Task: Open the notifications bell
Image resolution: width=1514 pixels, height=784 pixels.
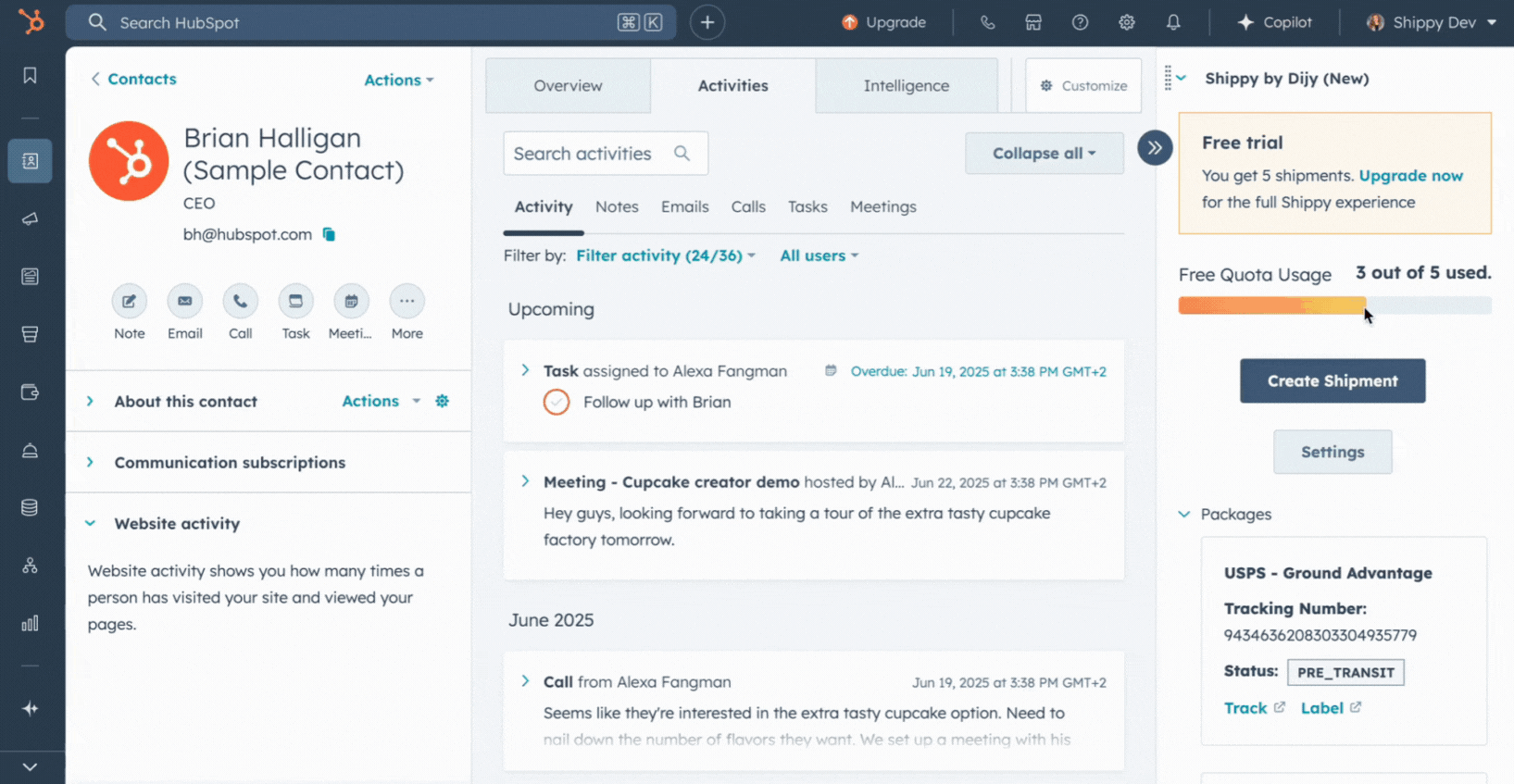Action: pos(1173,22)
